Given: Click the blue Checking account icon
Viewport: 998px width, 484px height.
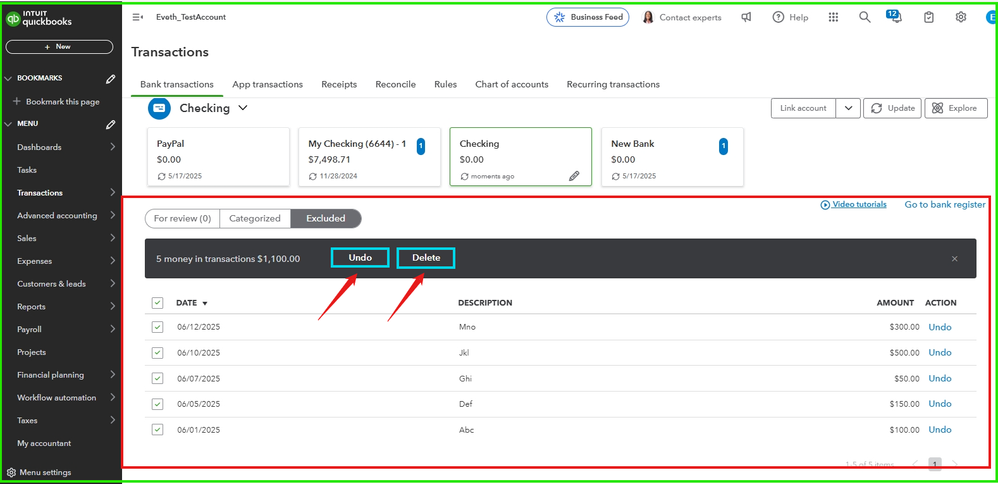Looking at the screenshot, I should pyautogui.click(x=159, y=108).
